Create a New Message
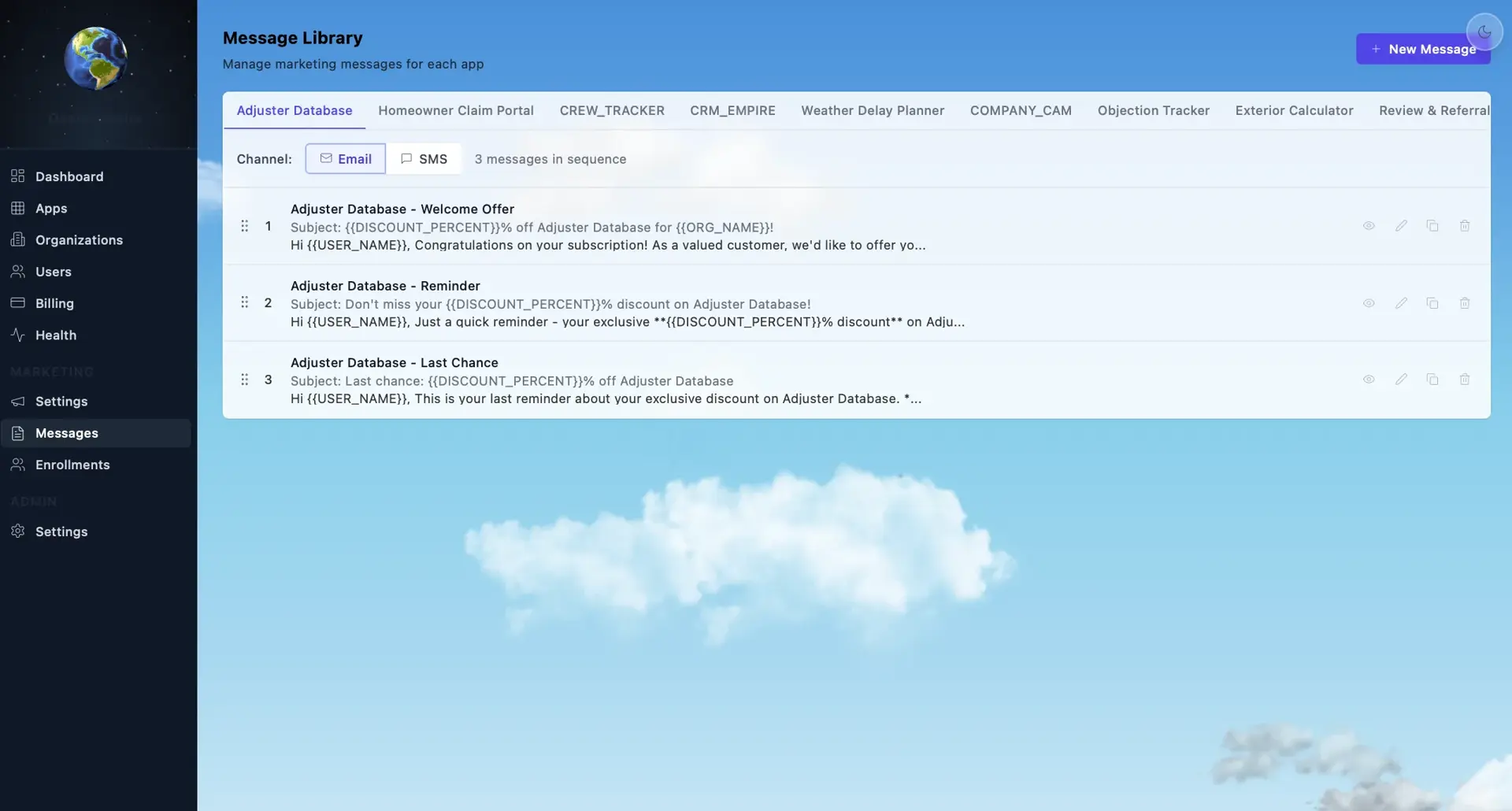 pos(1423,49)
